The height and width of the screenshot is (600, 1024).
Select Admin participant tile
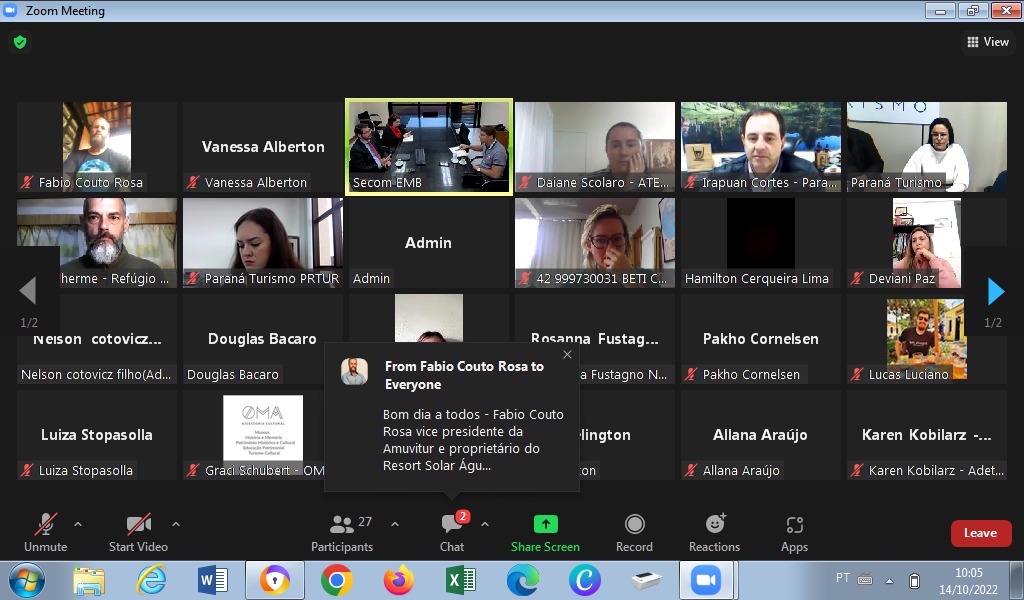(429, 243)
